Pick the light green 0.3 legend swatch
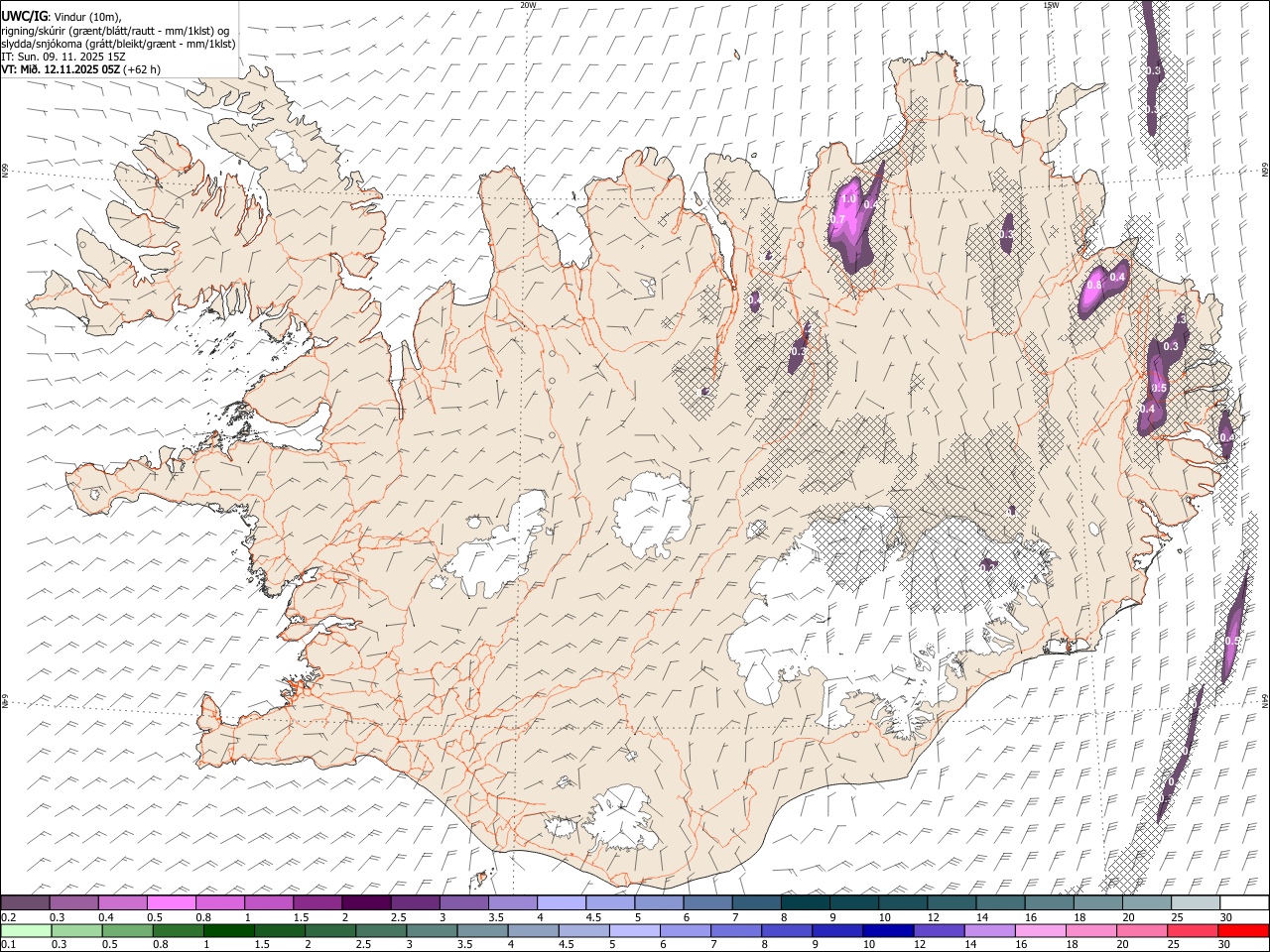The height and width of the screenshot is (952, 1270). tap(76, 930)
